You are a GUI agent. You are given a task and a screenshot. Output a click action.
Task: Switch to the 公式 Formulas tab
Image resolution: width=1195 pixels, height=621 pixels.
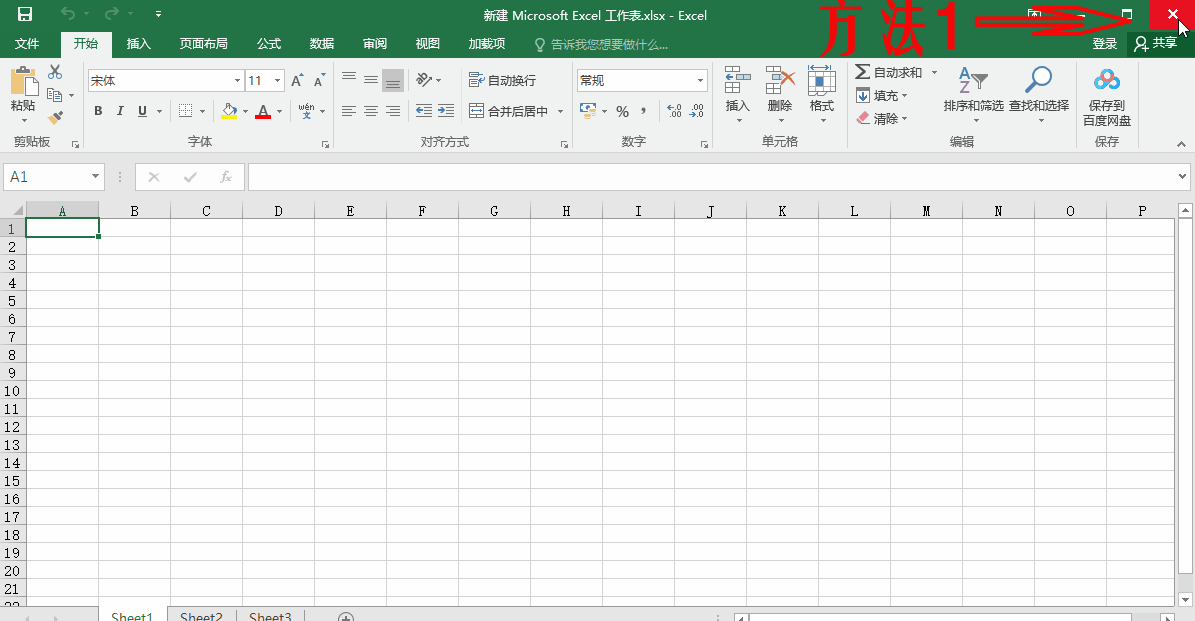[268, 44]
